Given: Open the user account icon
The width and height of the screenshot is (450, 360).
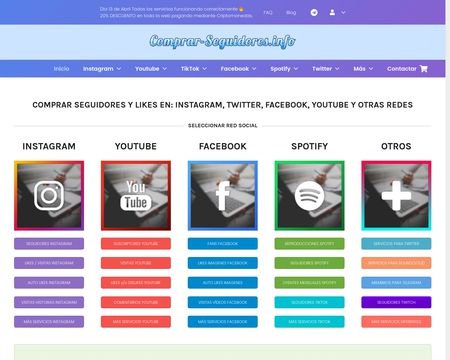Looking at the screenshot, I should (332, 13).
